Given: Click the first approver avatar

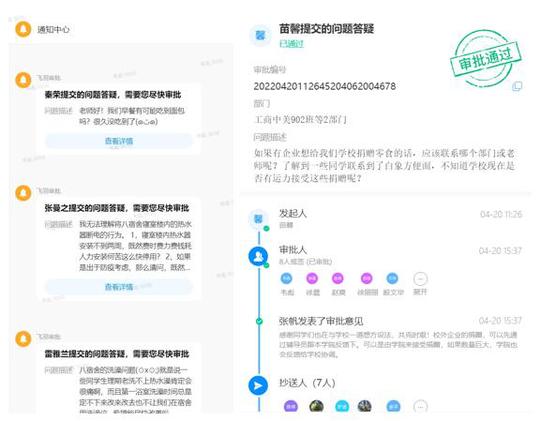Looking at the screenshot, I should click(287, 278).
